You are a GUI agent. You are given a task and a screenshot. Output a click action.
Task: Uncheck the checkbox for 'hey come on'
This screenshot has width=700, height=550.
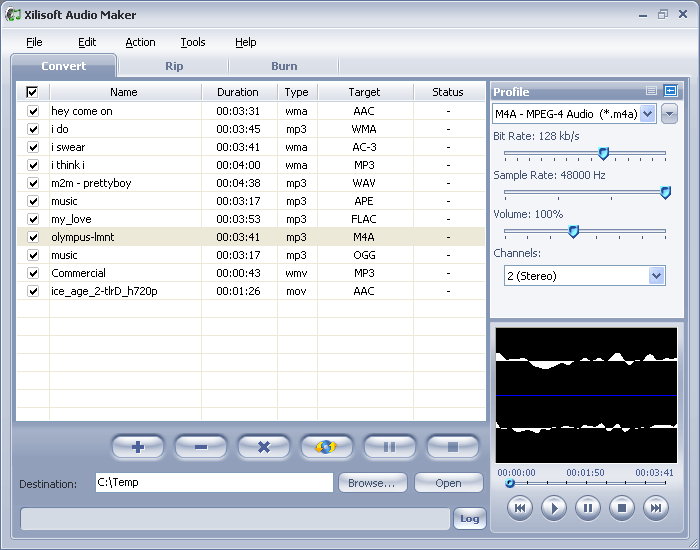click(x=33, y=111)
